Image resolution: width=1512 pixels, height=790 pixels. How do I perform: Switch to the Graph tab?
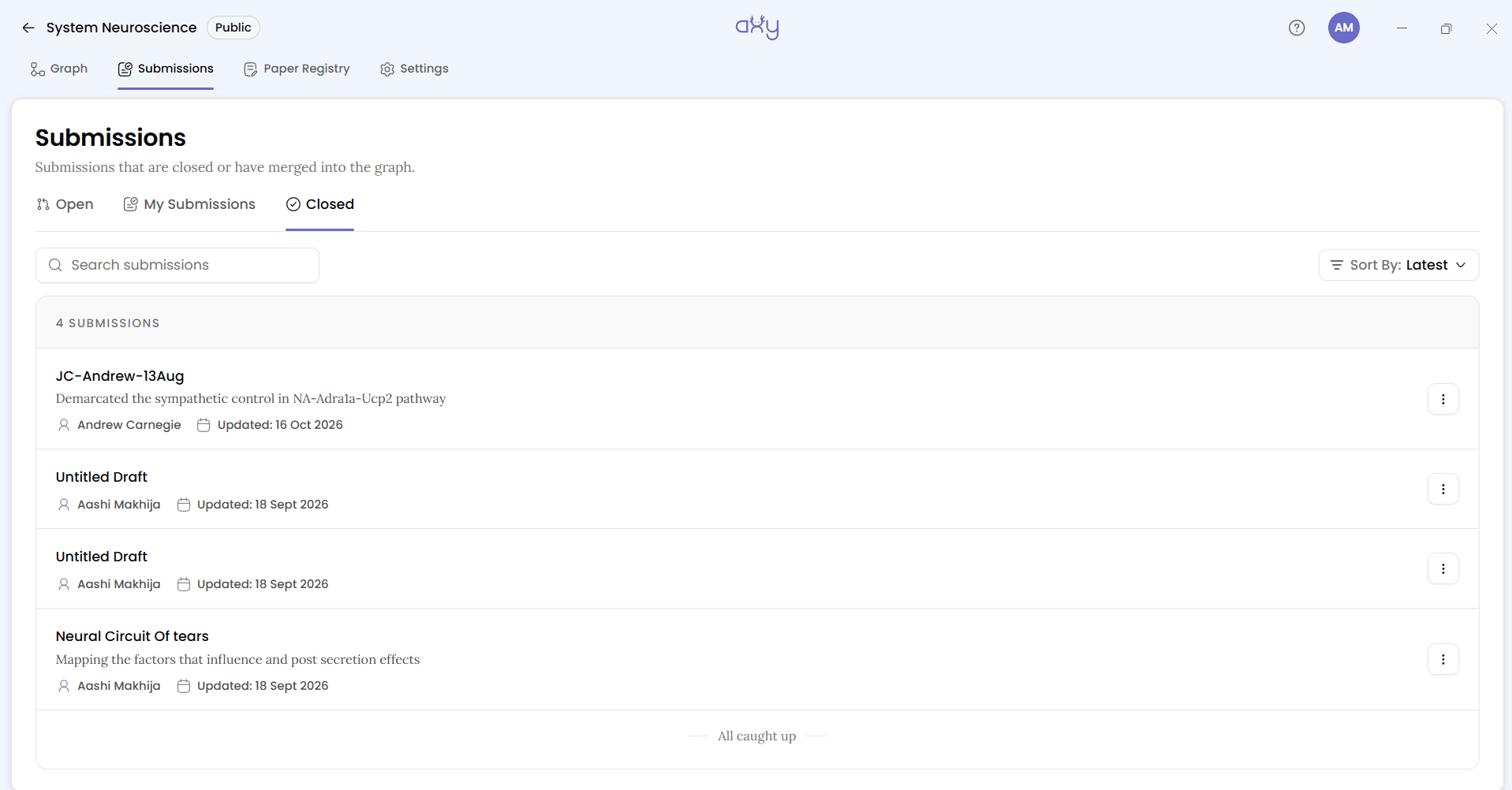pyautogui.click(x=59, y=69)
